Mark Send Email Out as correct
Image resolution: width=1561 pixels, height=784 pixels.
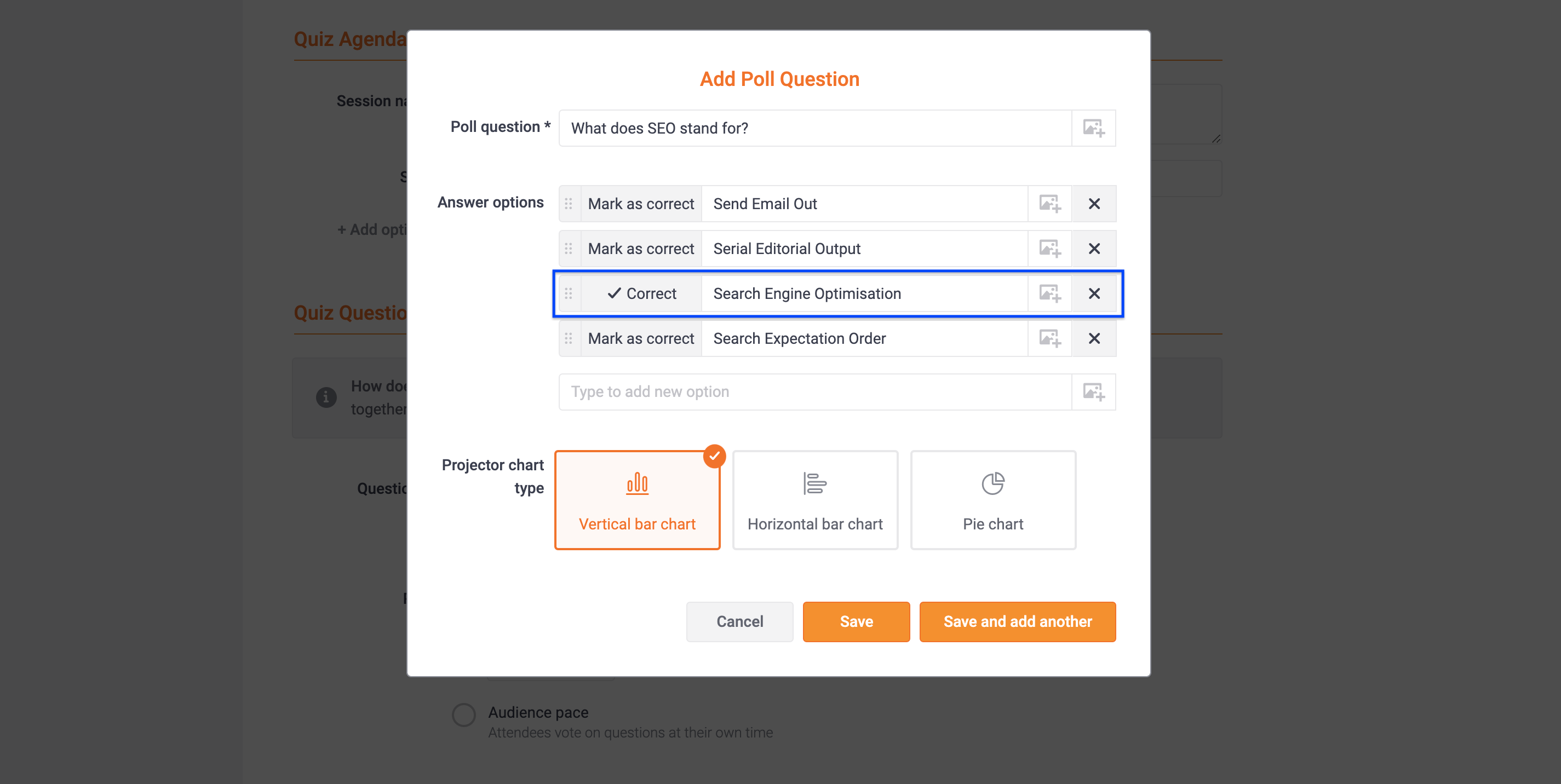pos(640,204)
